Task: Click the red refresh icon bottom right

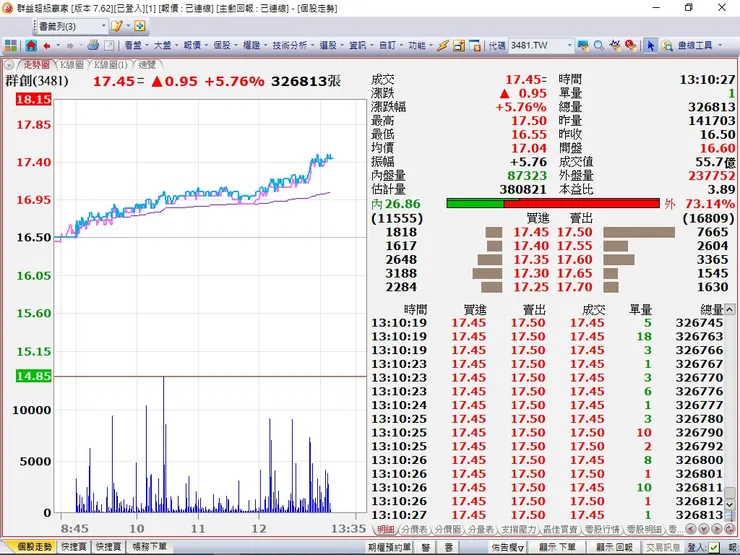Action: (x=729, y=529)
